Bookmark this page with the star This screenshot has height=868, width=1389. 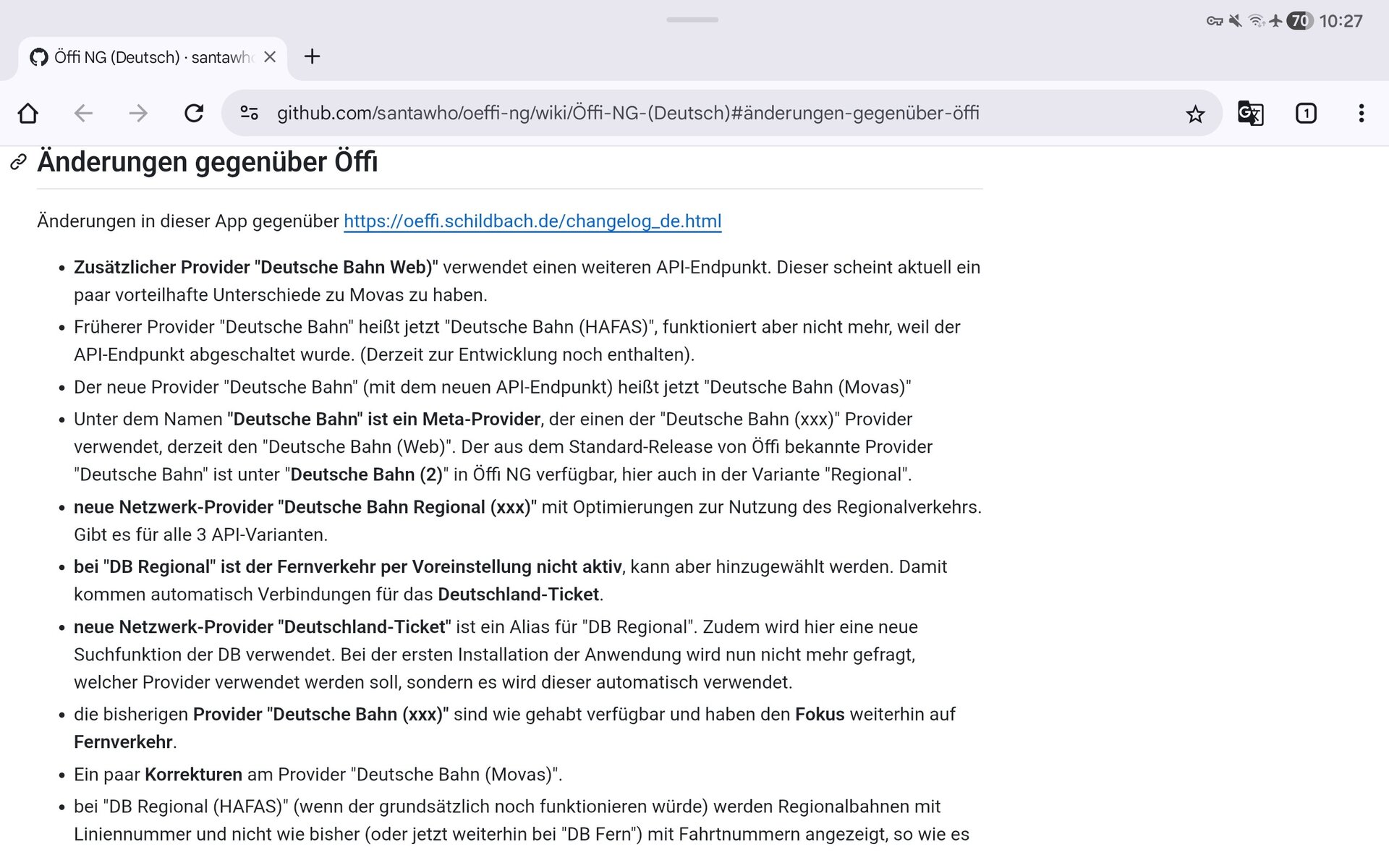(1195, 114)
